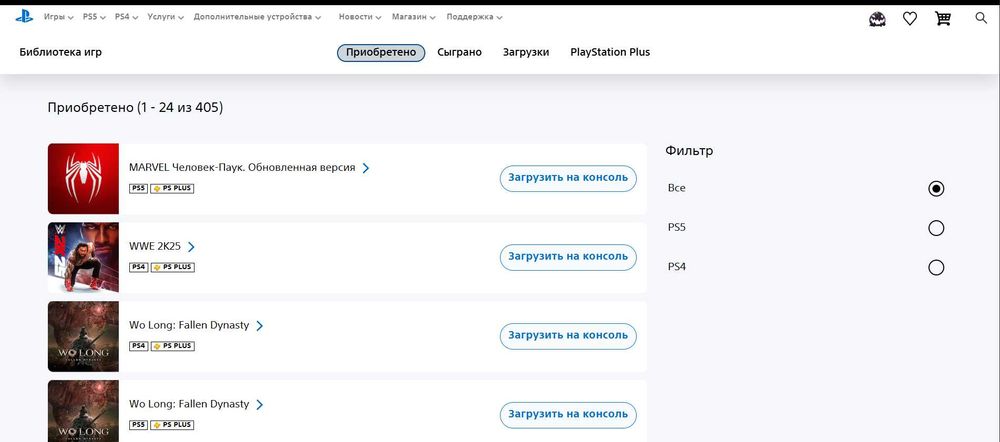Screen dimensions: 1000x442
Task: Click the PS5 badge under MARVEL Человек-Паук
Action: pos(138,189)
